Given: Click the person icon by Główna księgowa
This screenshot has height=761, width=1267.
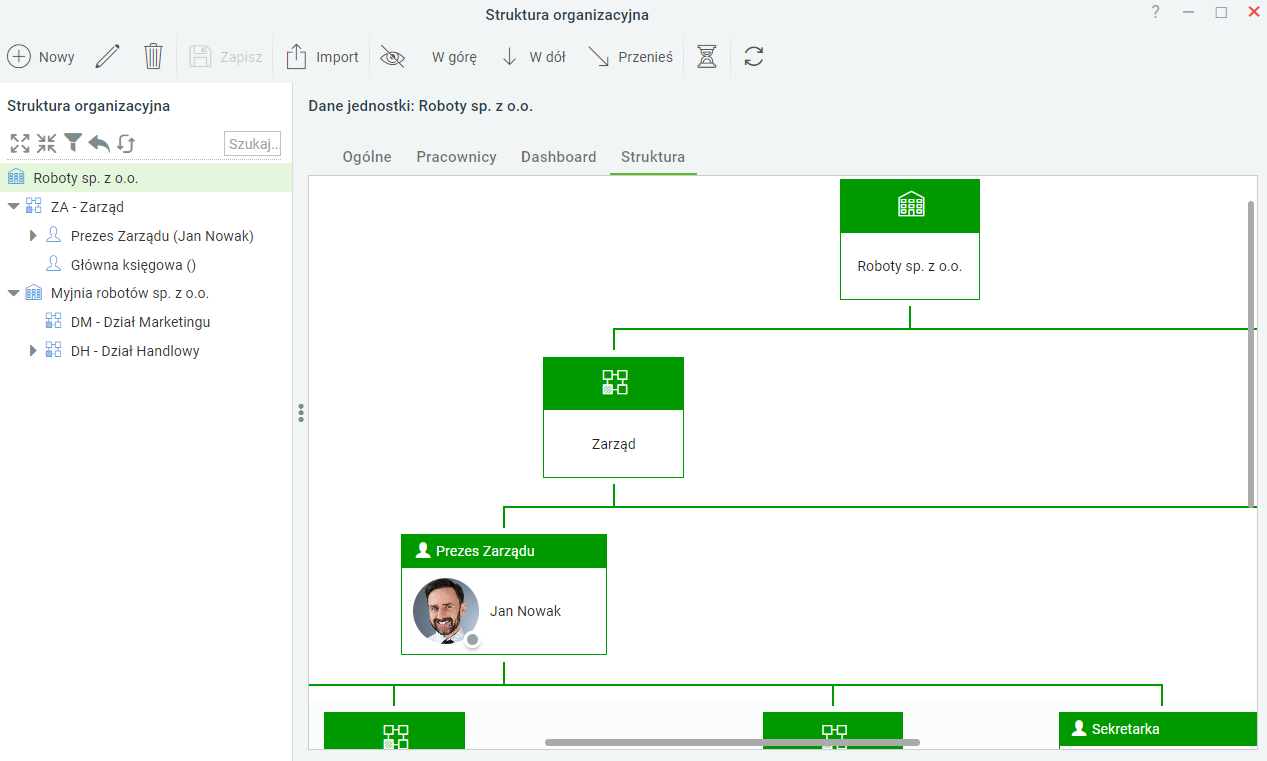Looking at the screenshot, I should [54, 264].
